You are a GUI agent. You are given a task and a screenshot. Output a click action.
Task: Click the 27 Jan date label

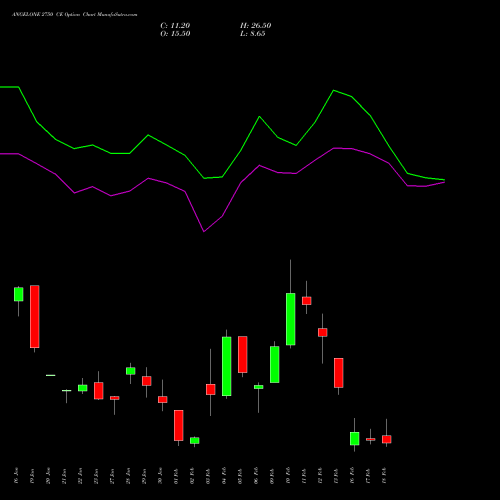[112, 476]
